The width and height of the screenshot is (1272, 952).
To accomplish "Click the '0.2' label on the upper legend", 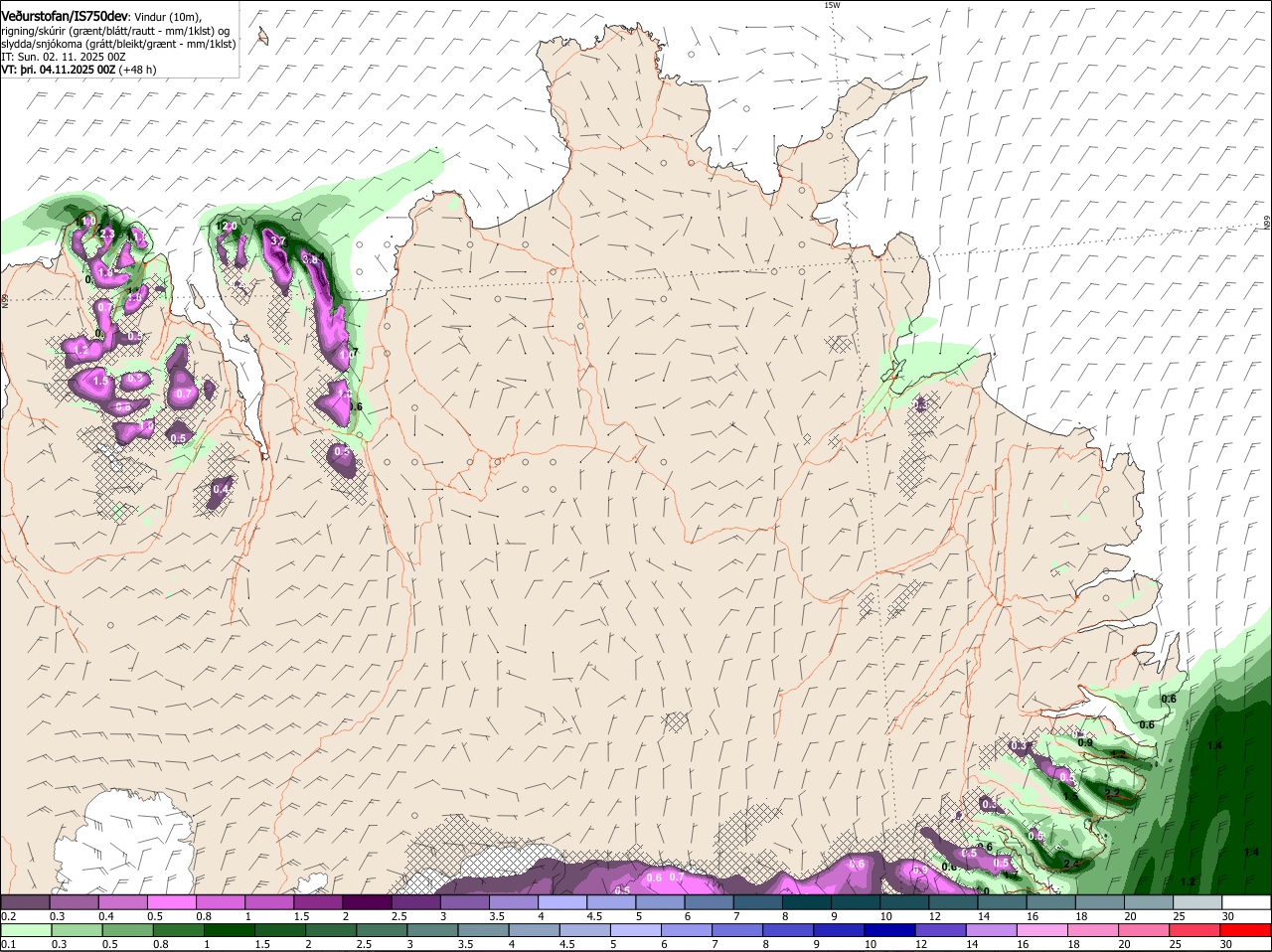I will pyautogui.click(x=8, y=916).
